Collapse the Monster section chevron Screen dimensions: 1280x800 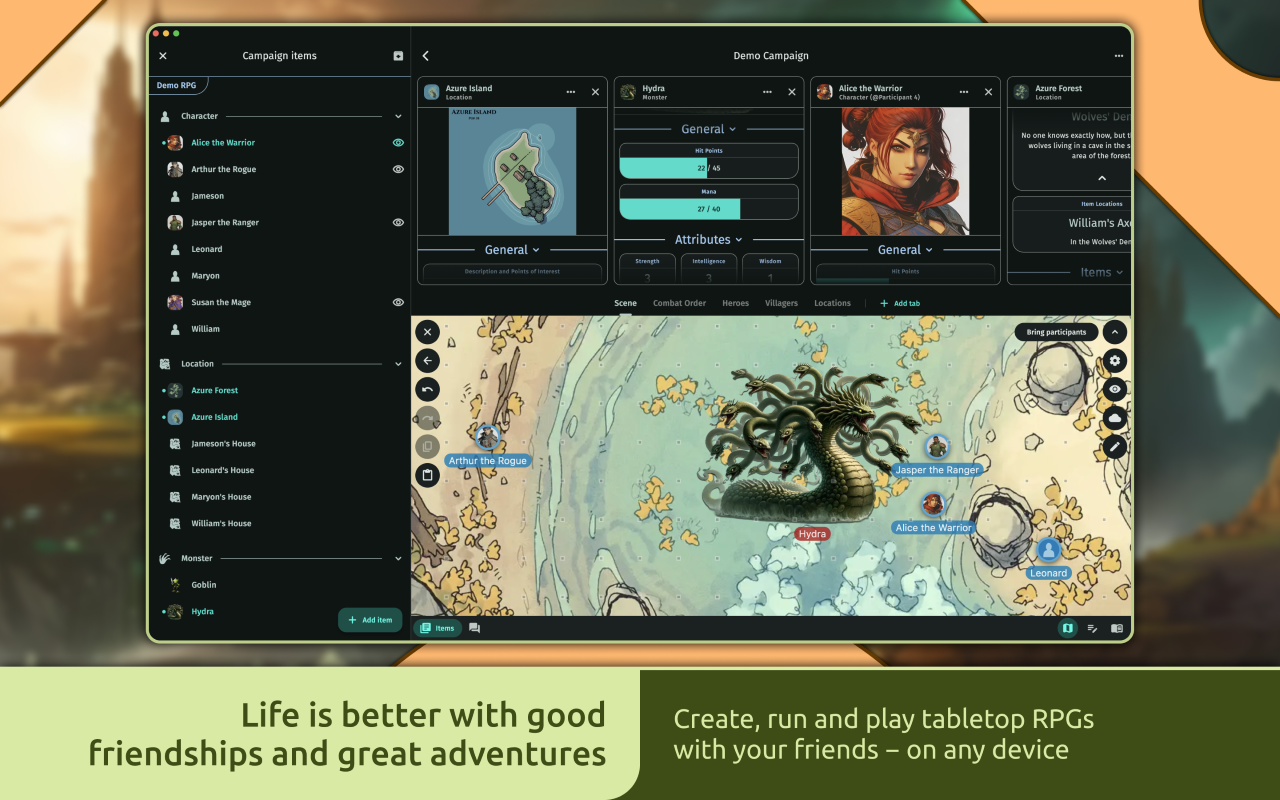tap(398, 558)
